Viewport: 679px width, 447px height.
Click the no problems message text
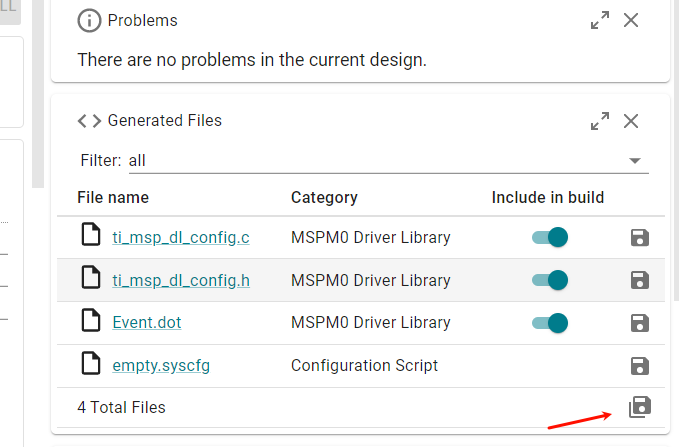(252, 60)
